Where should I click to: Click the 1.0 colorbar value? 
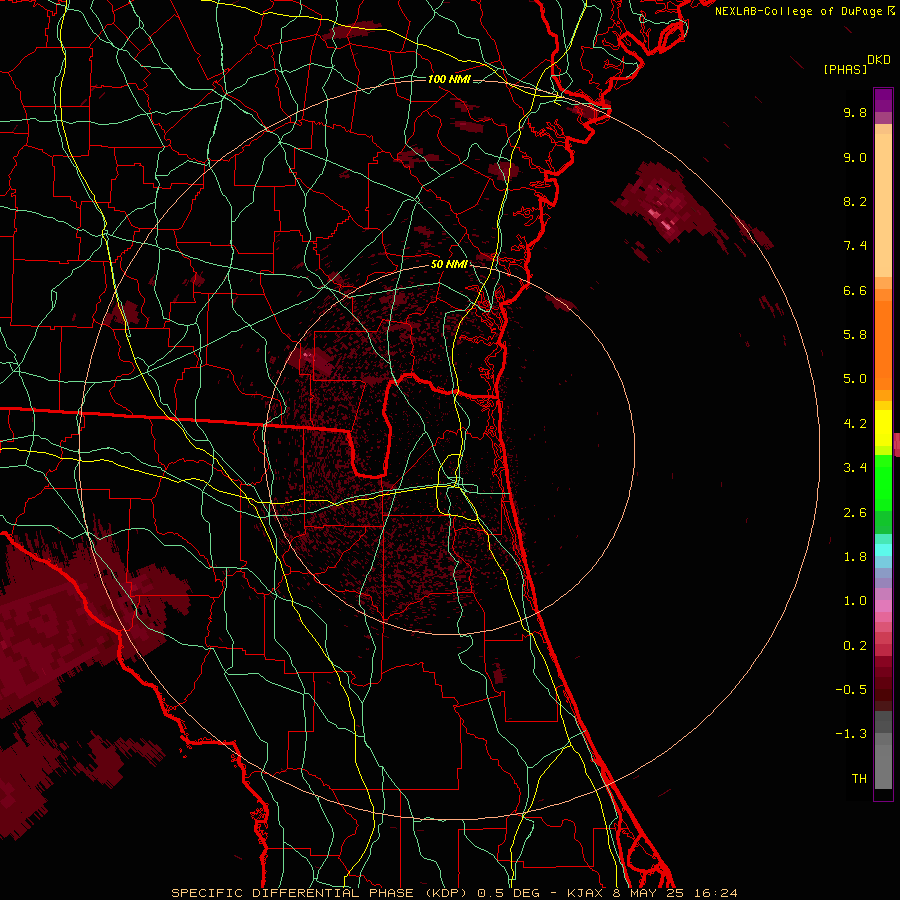coord(855,601)
